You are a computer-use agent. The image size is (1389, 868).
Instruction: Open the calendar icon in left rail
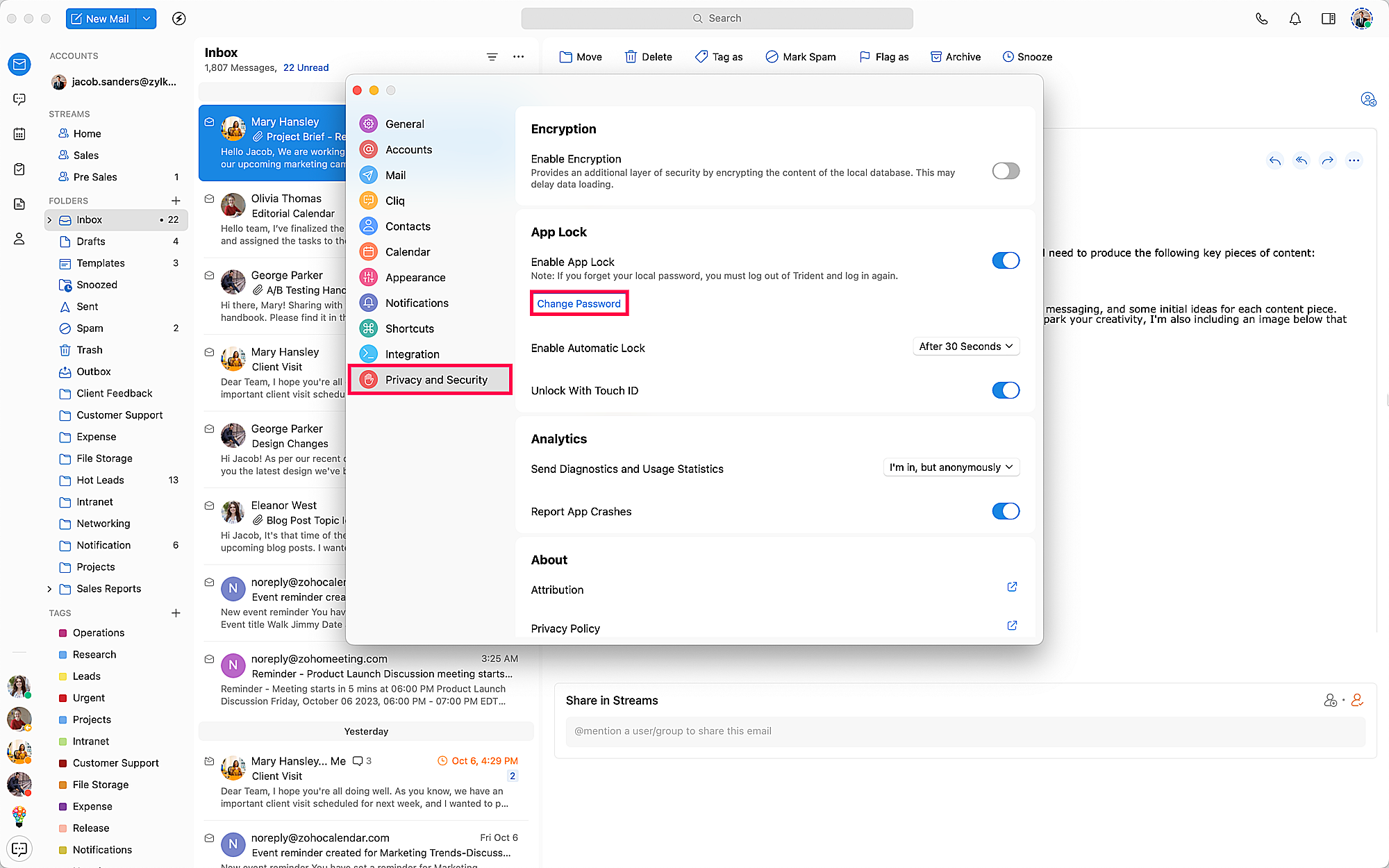pos(19,134)
